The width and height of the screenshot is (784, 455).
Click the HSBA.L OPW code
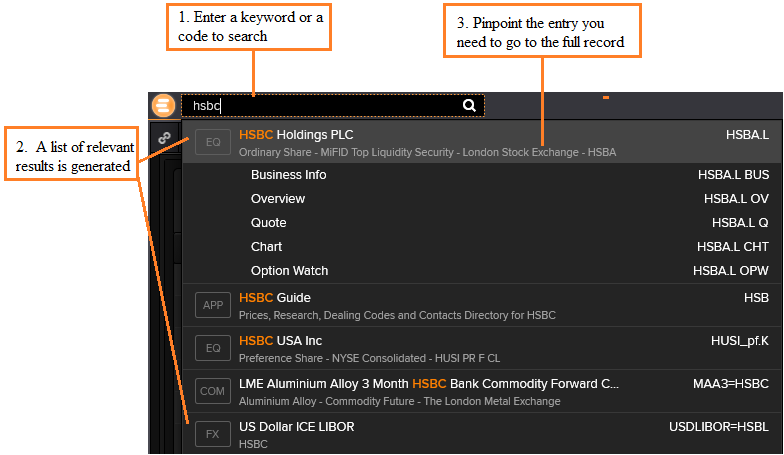[731, 270]
